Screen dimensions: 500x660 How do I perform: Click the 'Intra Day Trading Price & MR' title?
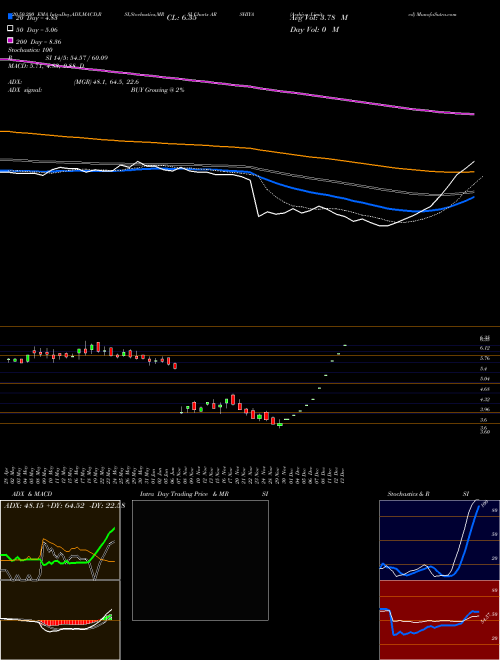coord(184,494)
